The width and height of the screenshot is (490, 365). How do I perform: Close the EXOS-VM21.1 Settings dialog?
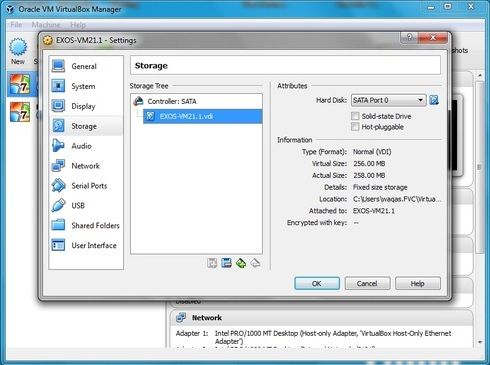tap(433, 37)
